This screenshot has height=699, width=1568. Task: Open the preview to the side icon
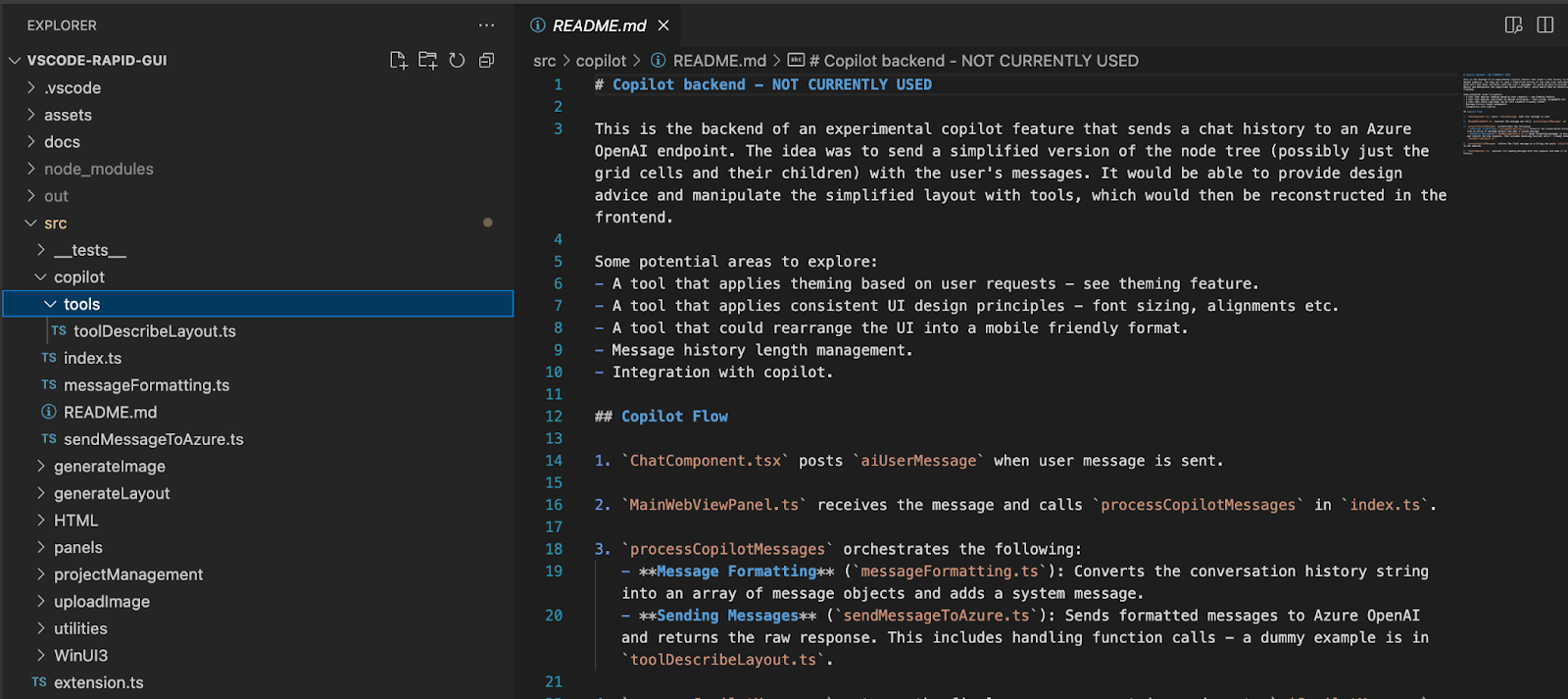[1514, 25]
